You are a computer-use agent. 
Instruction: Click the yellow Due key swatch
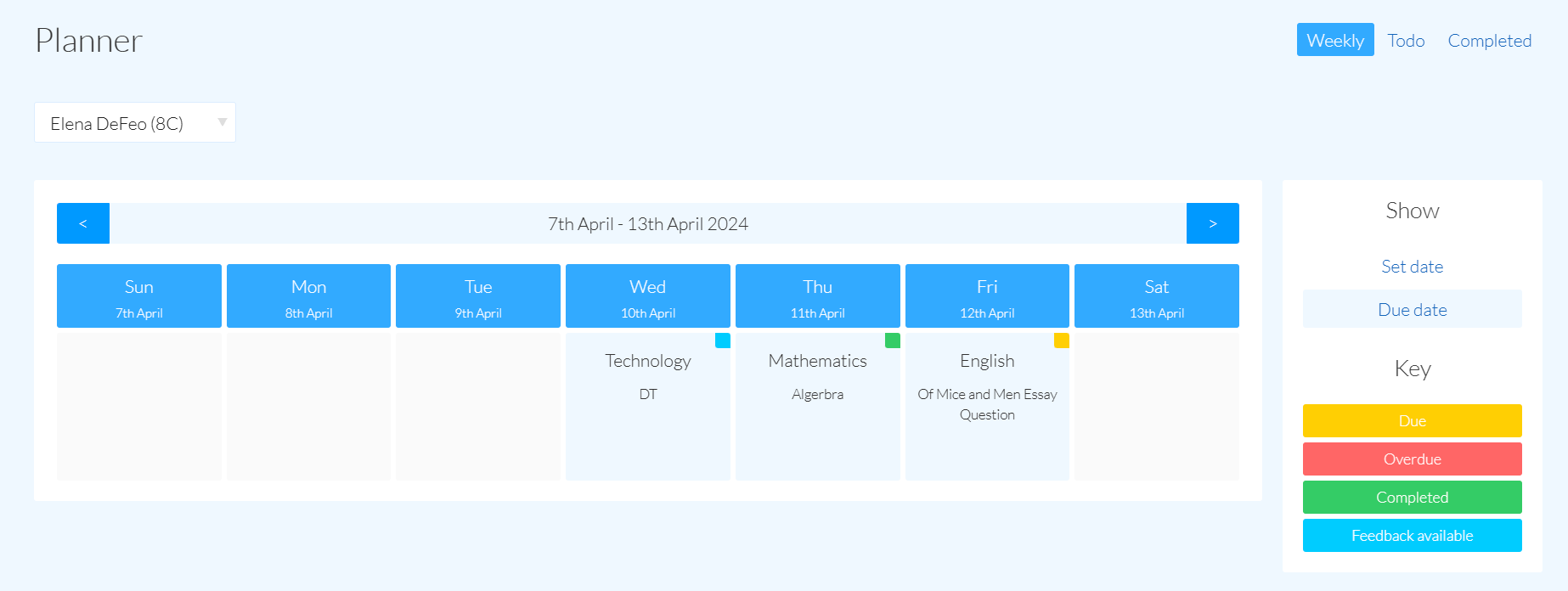[1412, 421]
